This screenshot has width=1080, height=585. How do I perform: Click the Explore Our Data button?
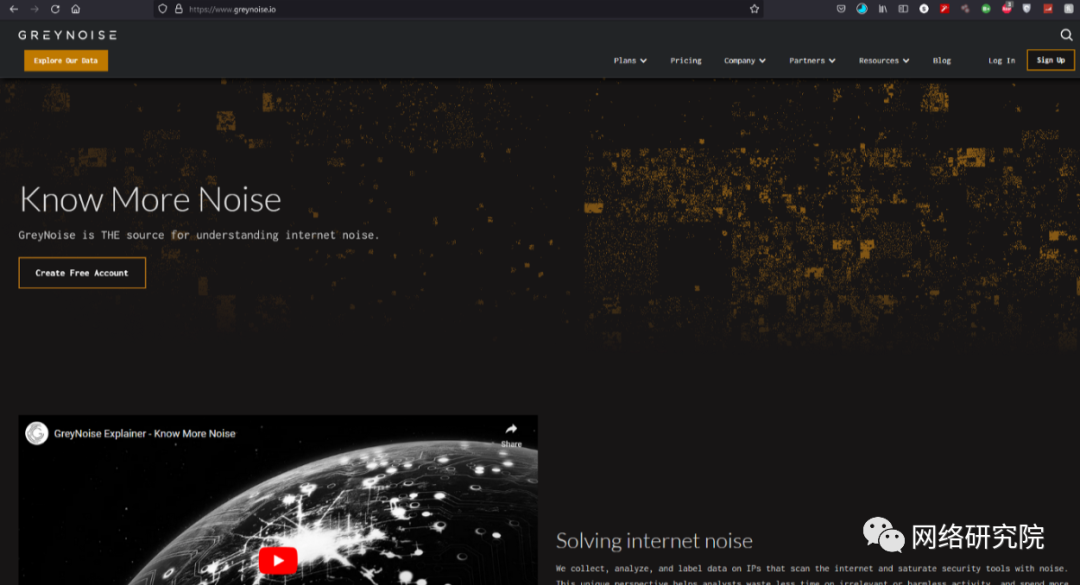click(x=66, y=61)
